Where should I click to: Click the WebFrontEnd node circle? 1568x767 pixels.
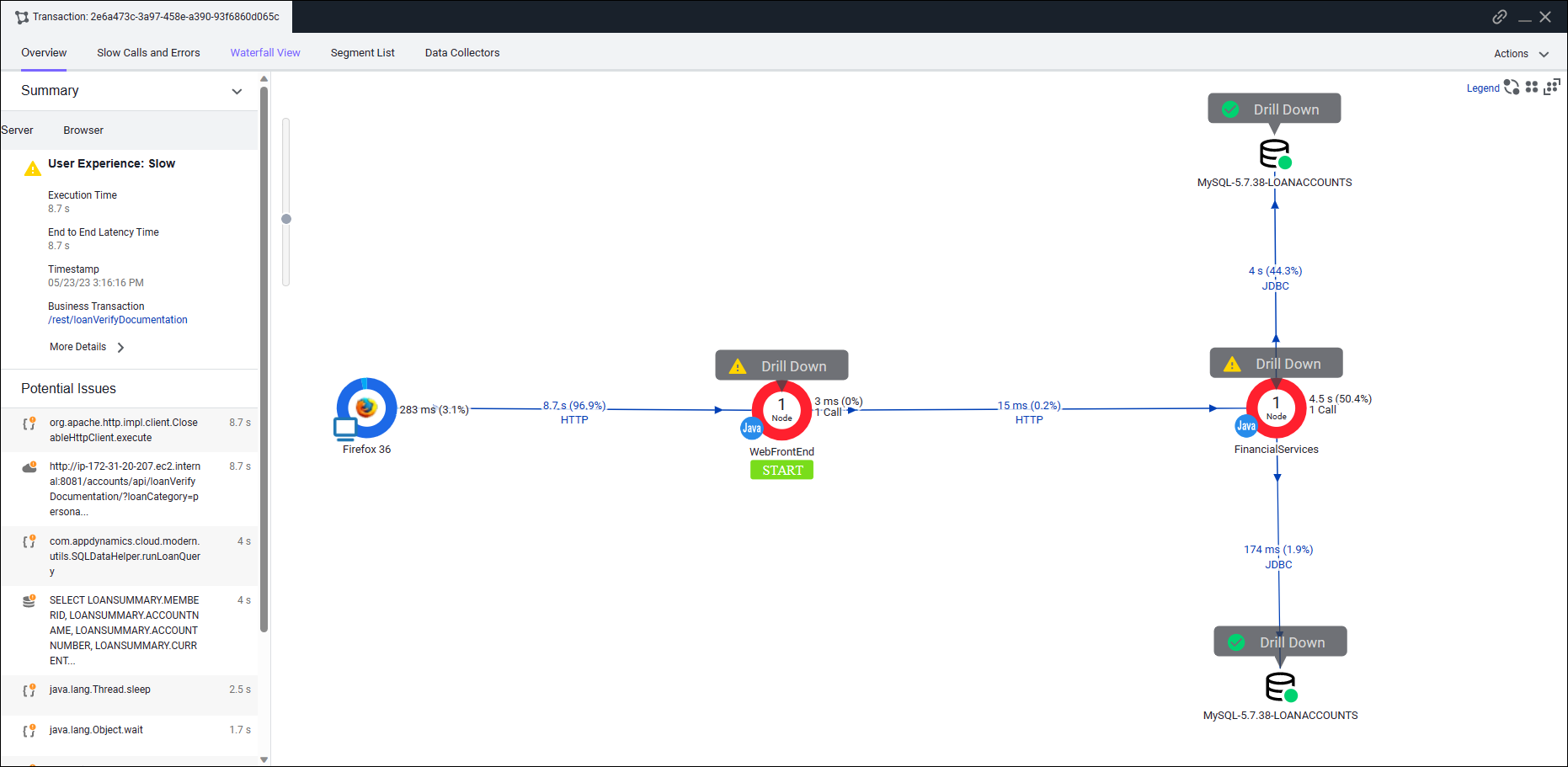click(x=781, y=410)
